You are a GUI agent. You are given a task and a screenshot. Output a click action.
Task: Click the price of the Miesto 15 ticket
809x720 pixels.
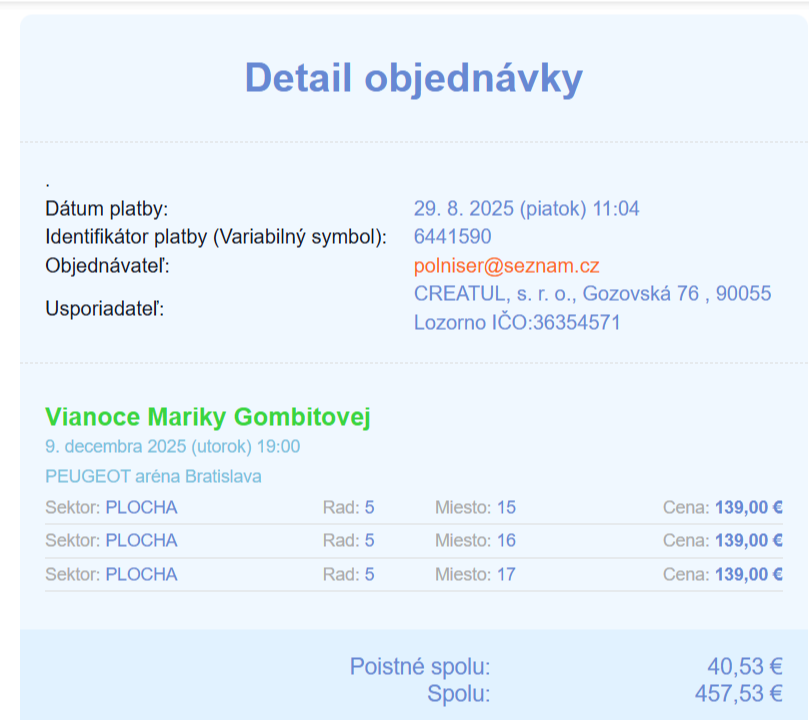point(748,507)
